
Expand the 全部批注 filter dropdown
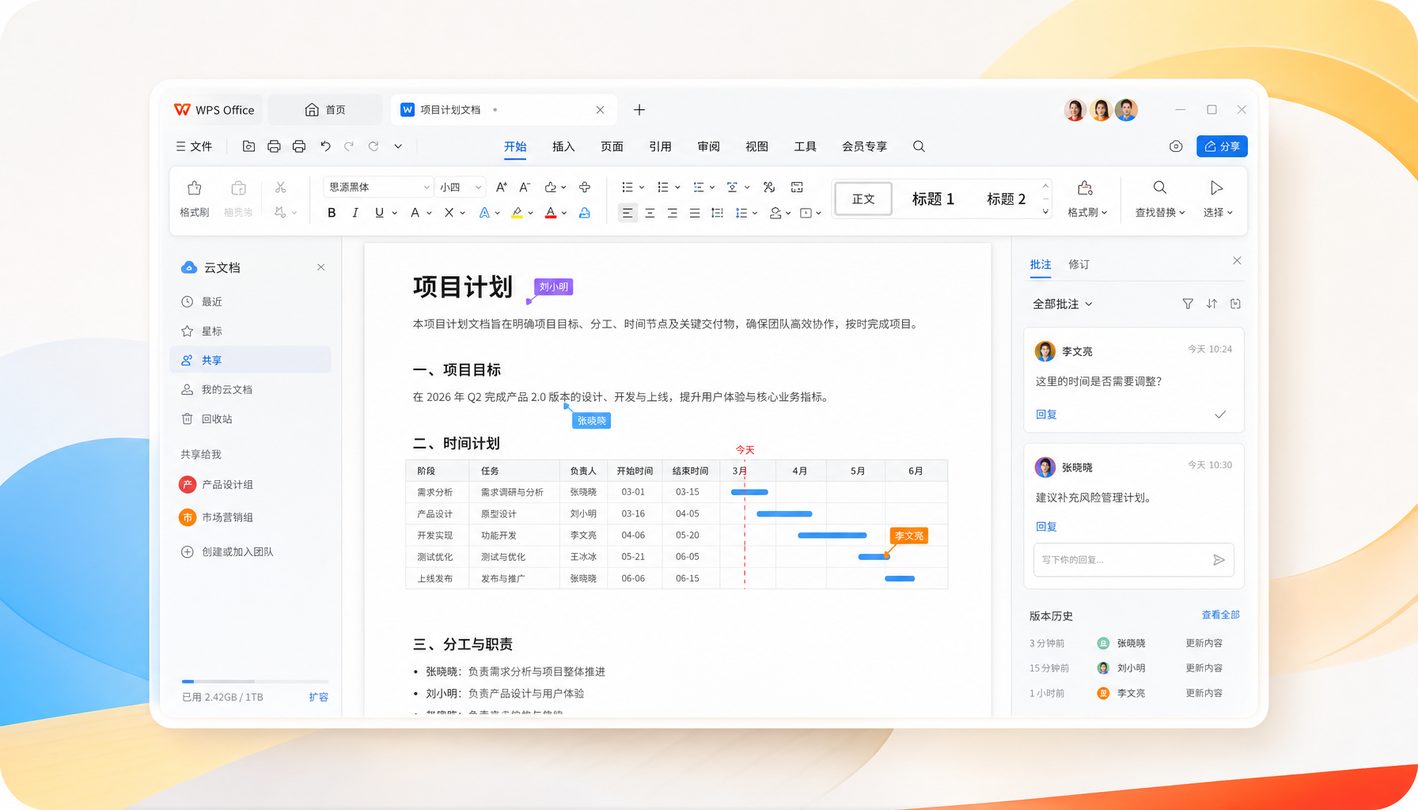pos(1062,304)
